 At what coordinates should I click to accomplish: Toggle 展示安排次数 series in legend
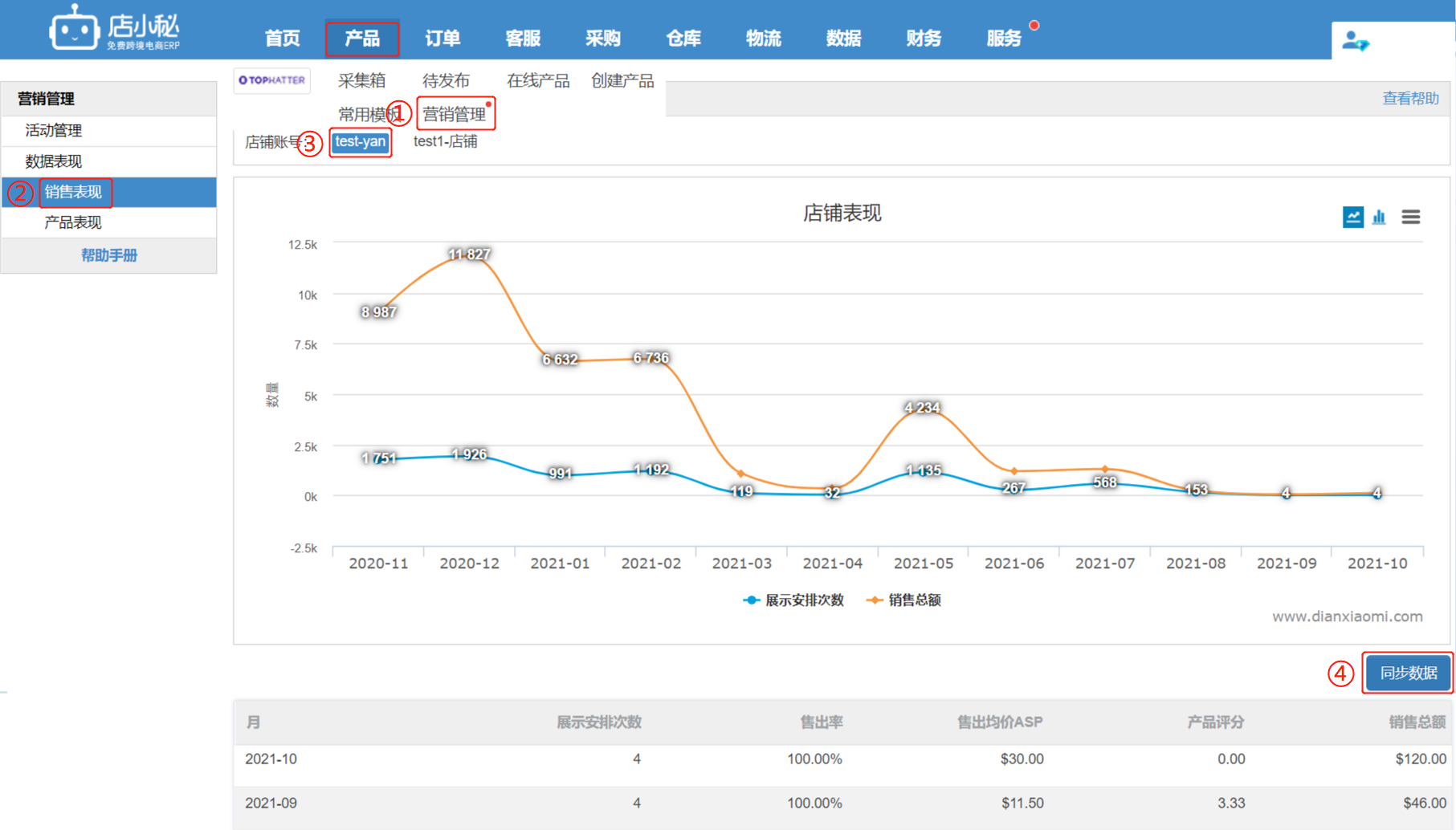(793, 600)
